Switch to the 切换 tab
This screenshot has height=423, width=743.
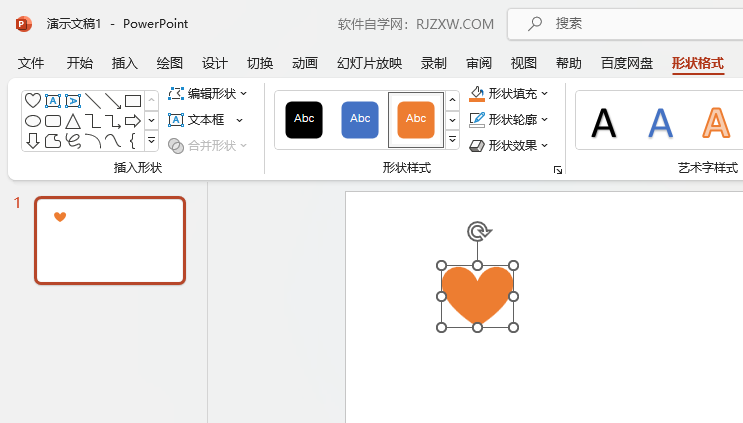(x=260, y=63)
